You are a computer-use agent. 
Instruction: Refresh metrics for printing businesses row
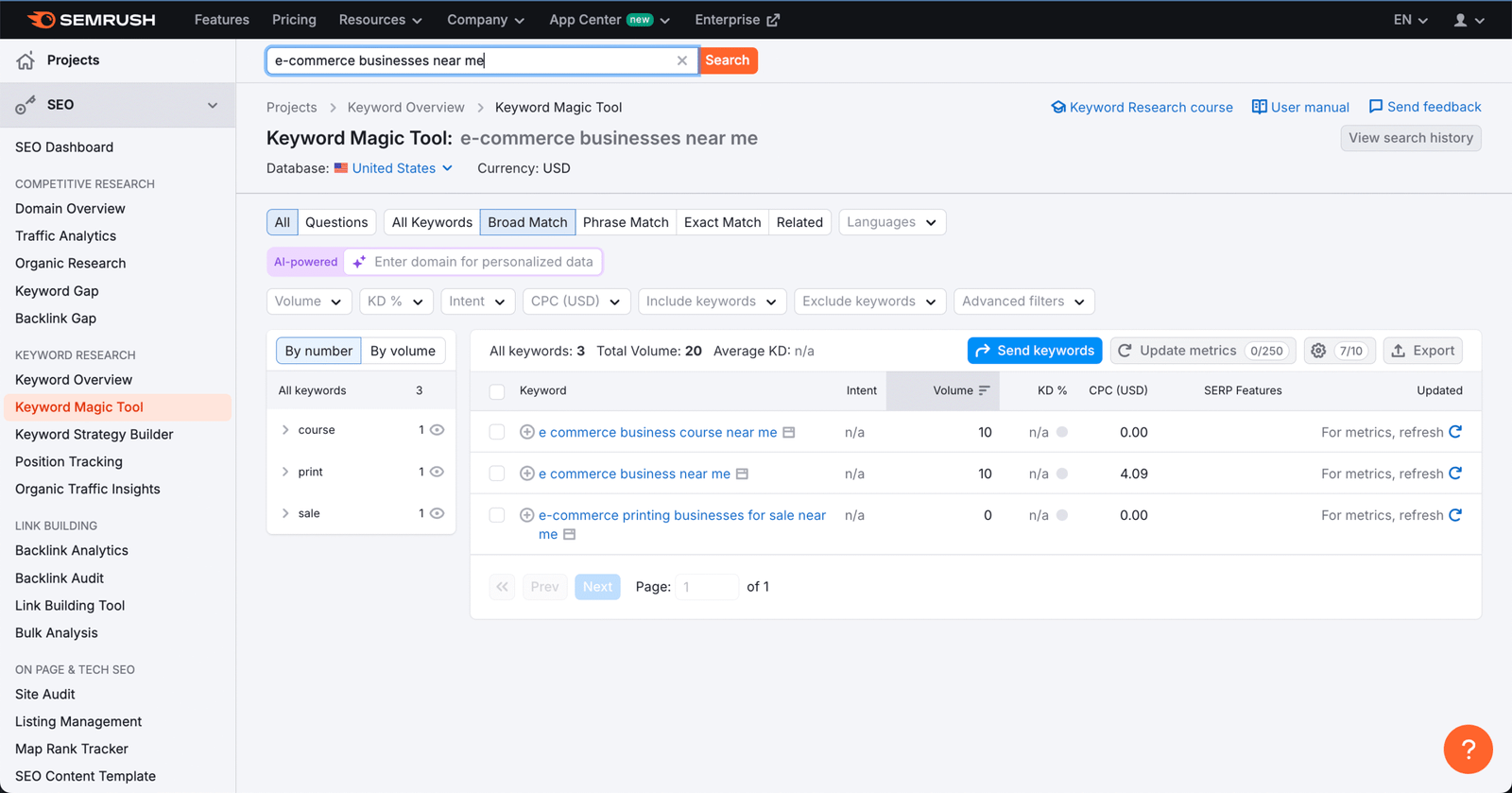(x=1455, y=515)
